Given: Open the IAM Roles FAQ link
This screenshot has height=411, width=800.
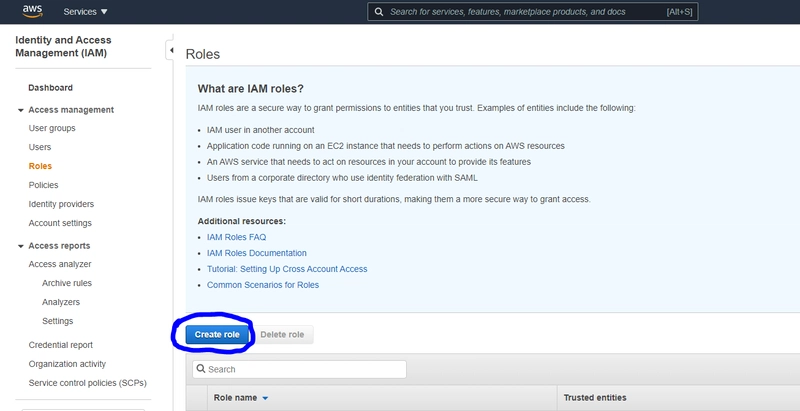Looking at the screenshot, I should click(x=236, y=237).
